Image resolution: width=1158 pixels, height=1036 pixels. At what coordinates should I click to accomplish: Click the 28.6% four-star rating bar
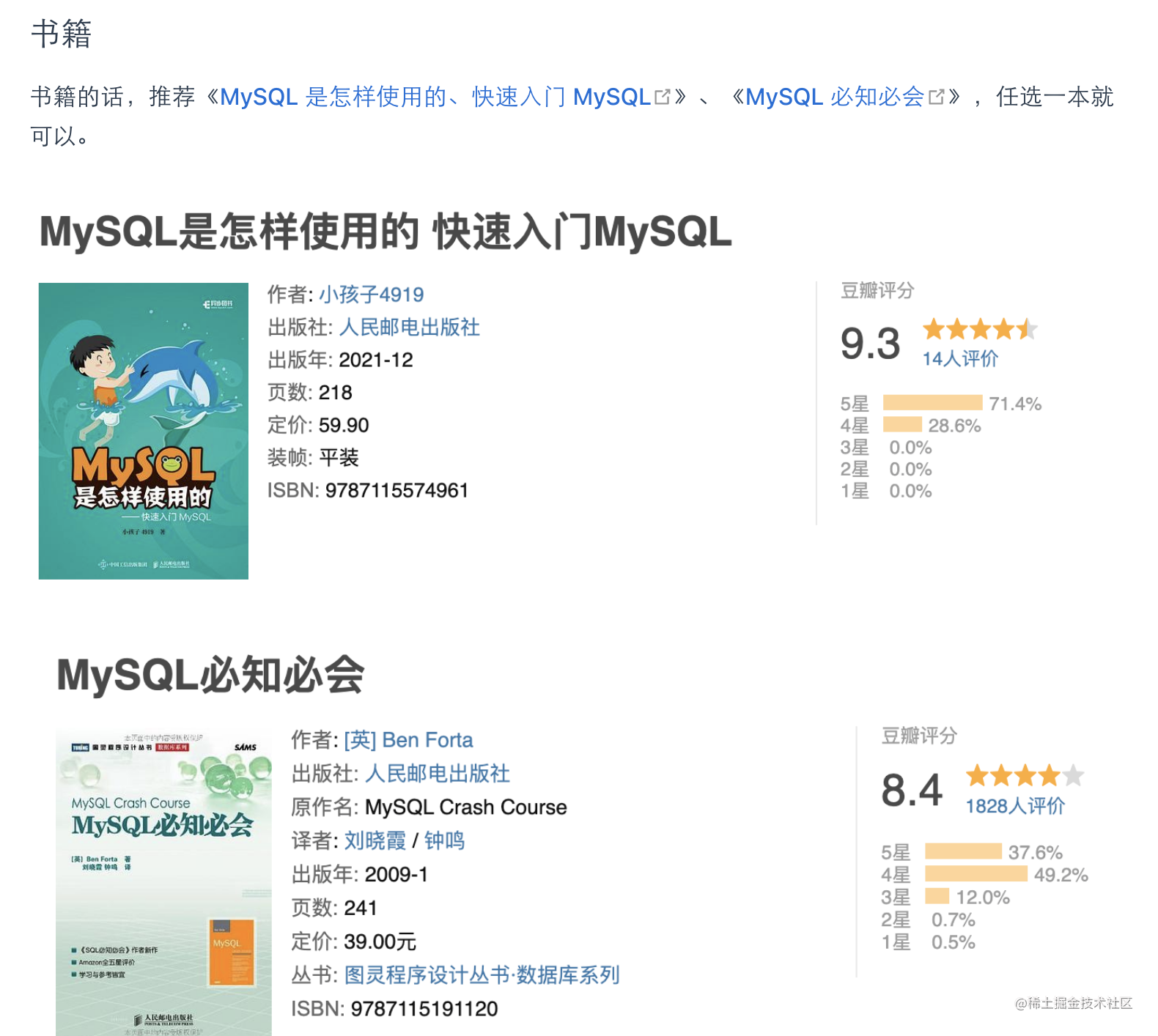point(902,424)
